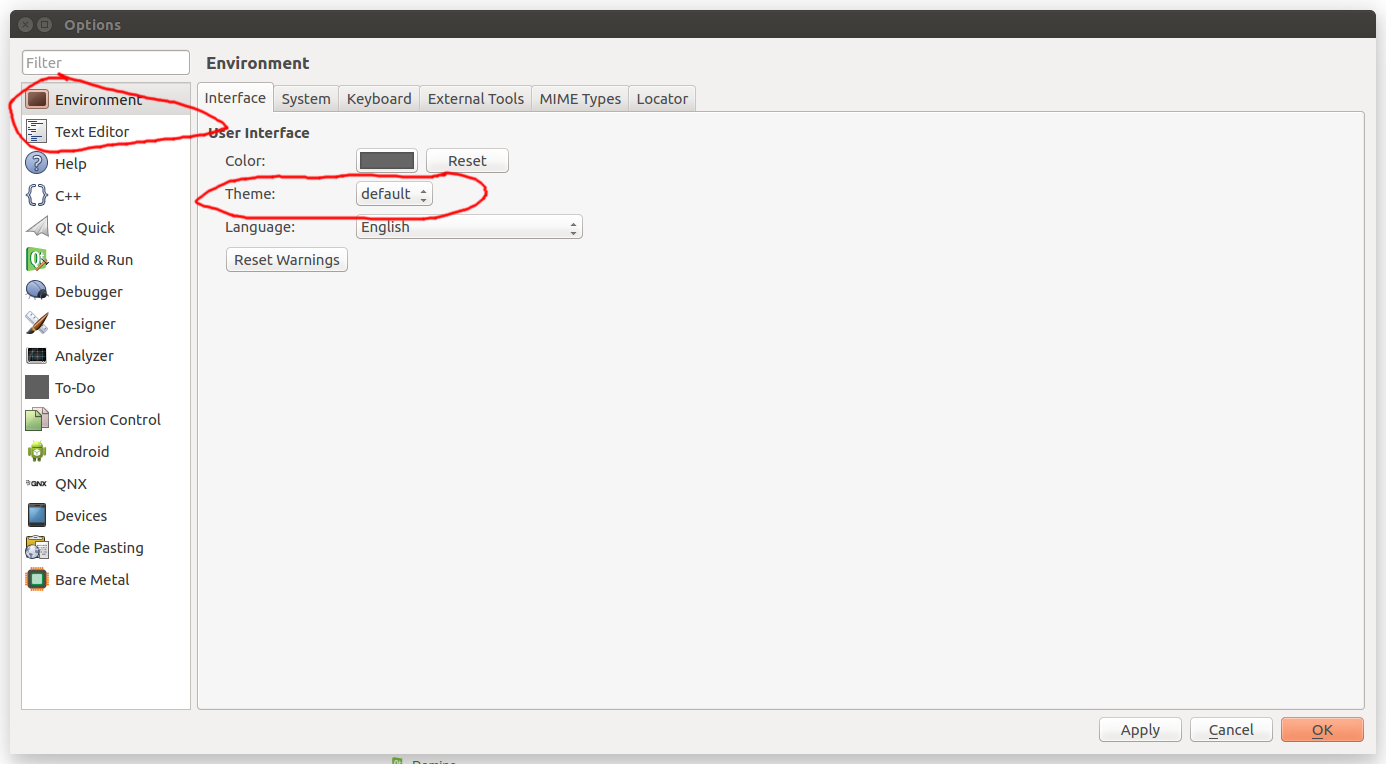This screenshot has height=764, width=1386.
Task: Open the Text Editor settings icon
Action: click(x=37, y=132)
